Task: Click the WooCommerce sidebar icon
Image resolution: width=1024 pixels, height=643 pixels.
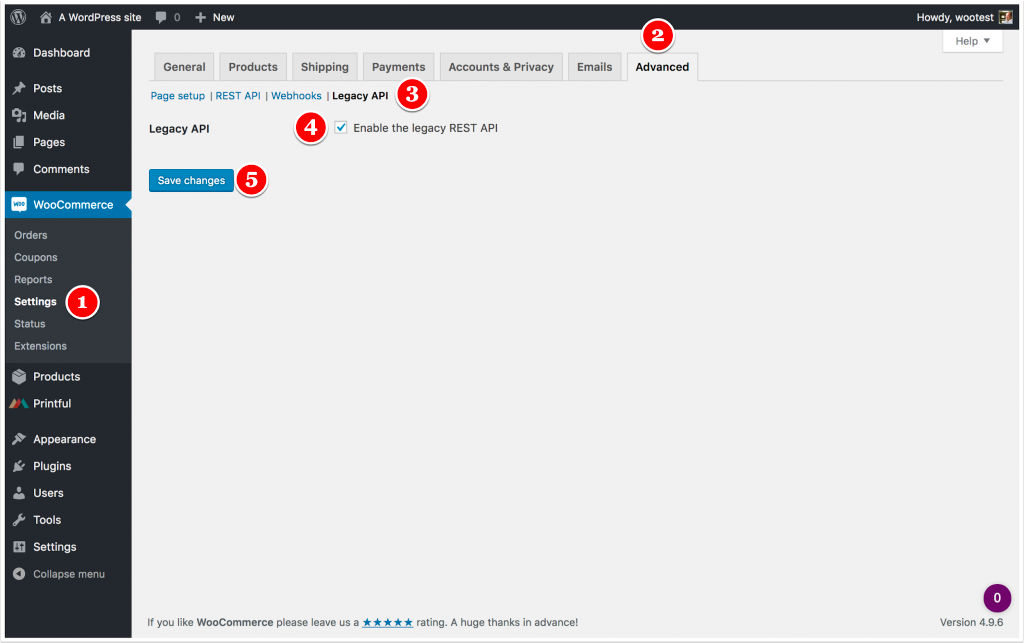Action: (18, 205)
